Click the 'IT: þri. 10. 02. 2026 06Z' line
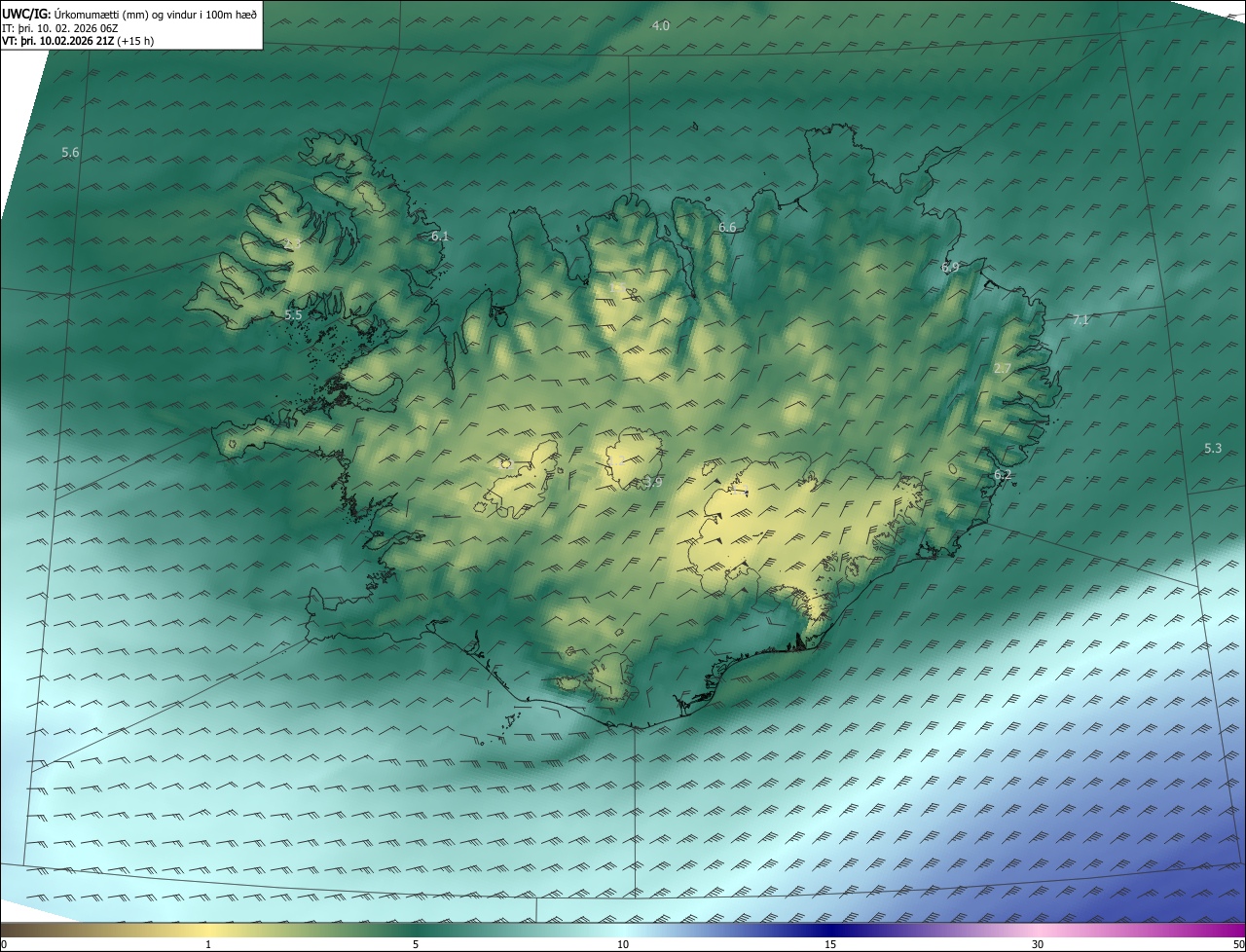The width and height of the screenshot is (1246, 952). [x=60, y=28]
